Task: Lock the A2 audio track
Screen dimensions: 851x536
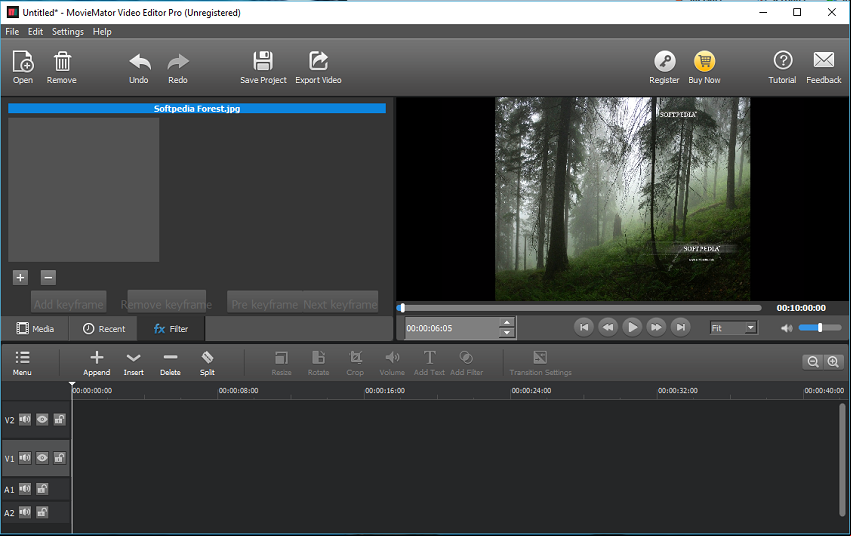Action: tap(42, 512)
